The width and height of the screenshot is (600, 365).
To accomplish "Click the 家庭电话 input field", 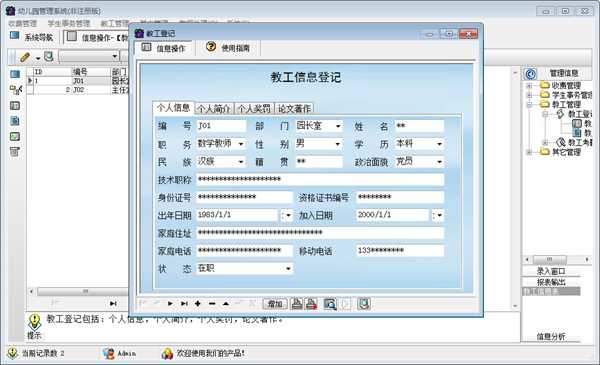I will [x=245, y=251].
